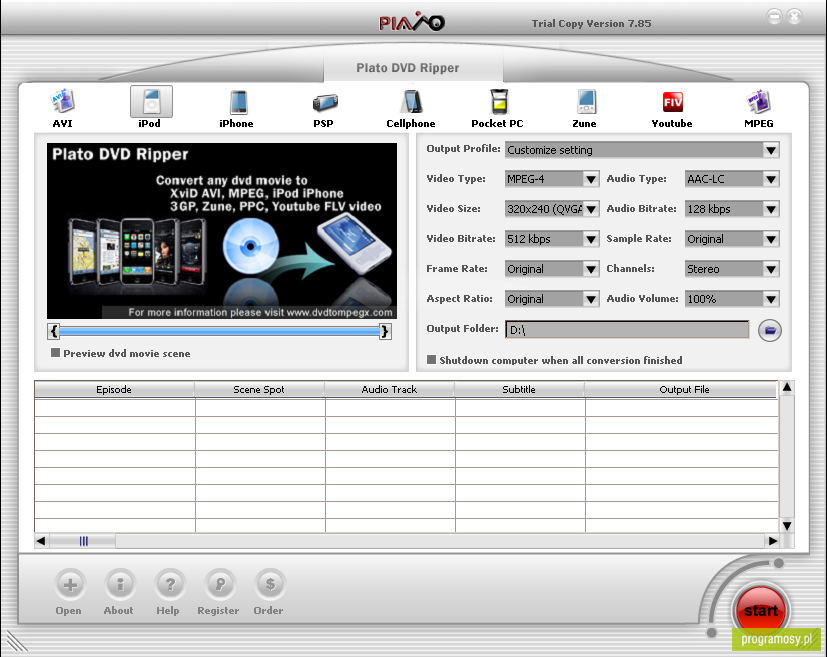Click the horizontal scrollbar thumb

pyautogui.click(x=82, y=540)
